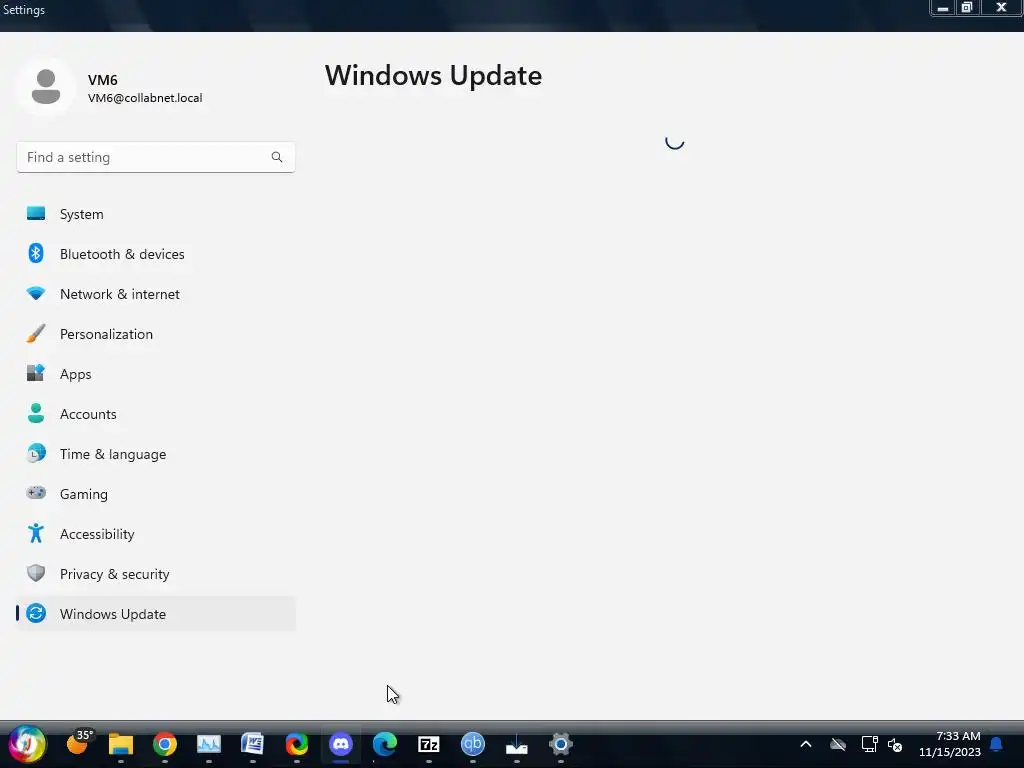
Task: Open Bluetooth & devices settings
Action: (155, 254)
